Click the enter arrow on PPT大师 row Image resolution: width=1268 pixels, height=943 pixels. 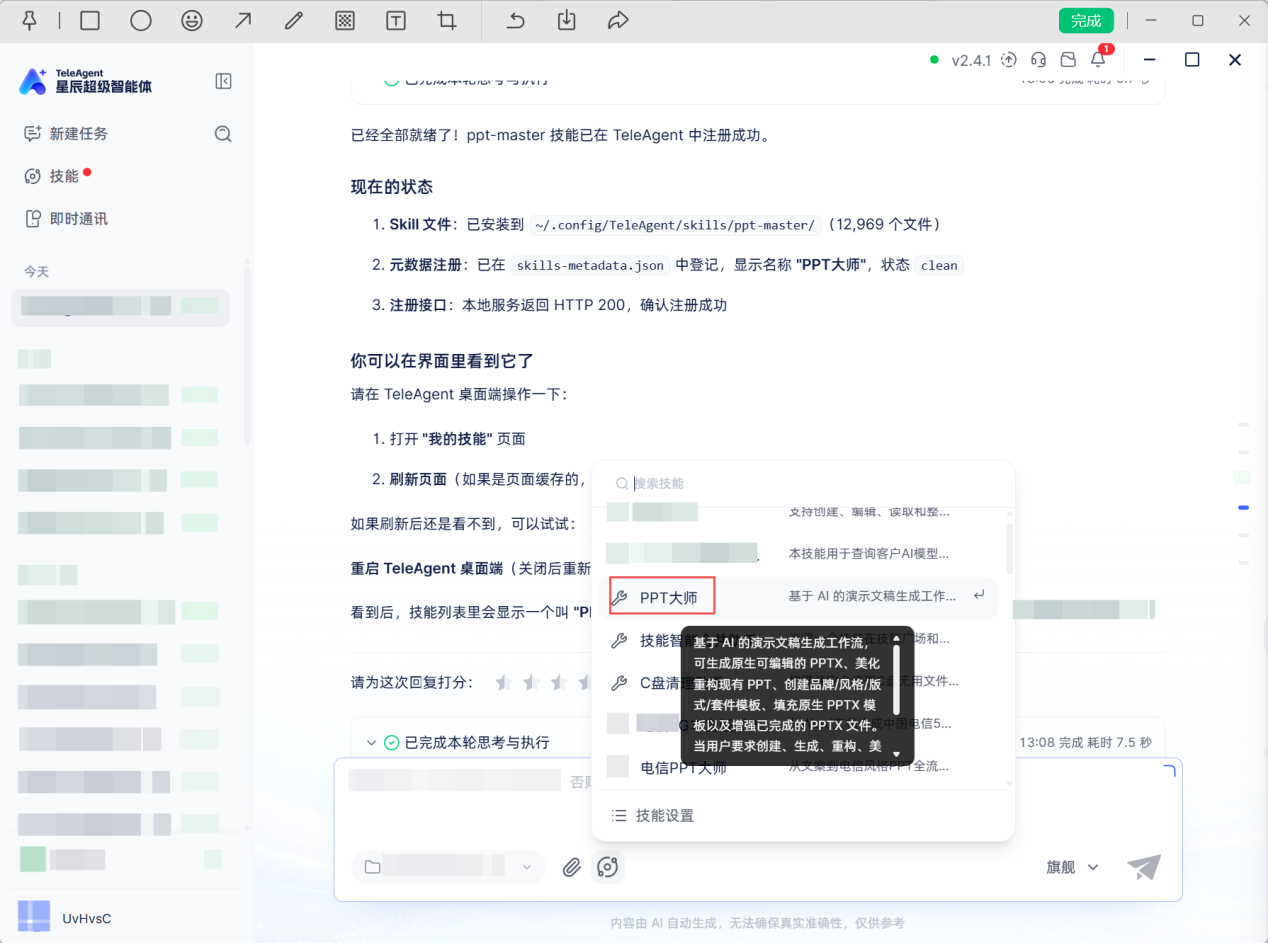[979, 596]
